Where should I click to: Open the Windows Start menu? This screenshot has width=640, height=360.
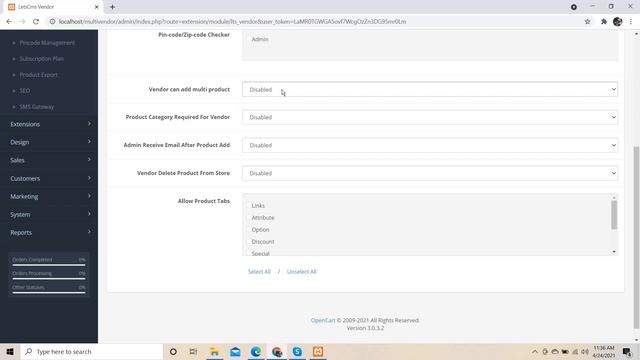[x=10, y=351]
